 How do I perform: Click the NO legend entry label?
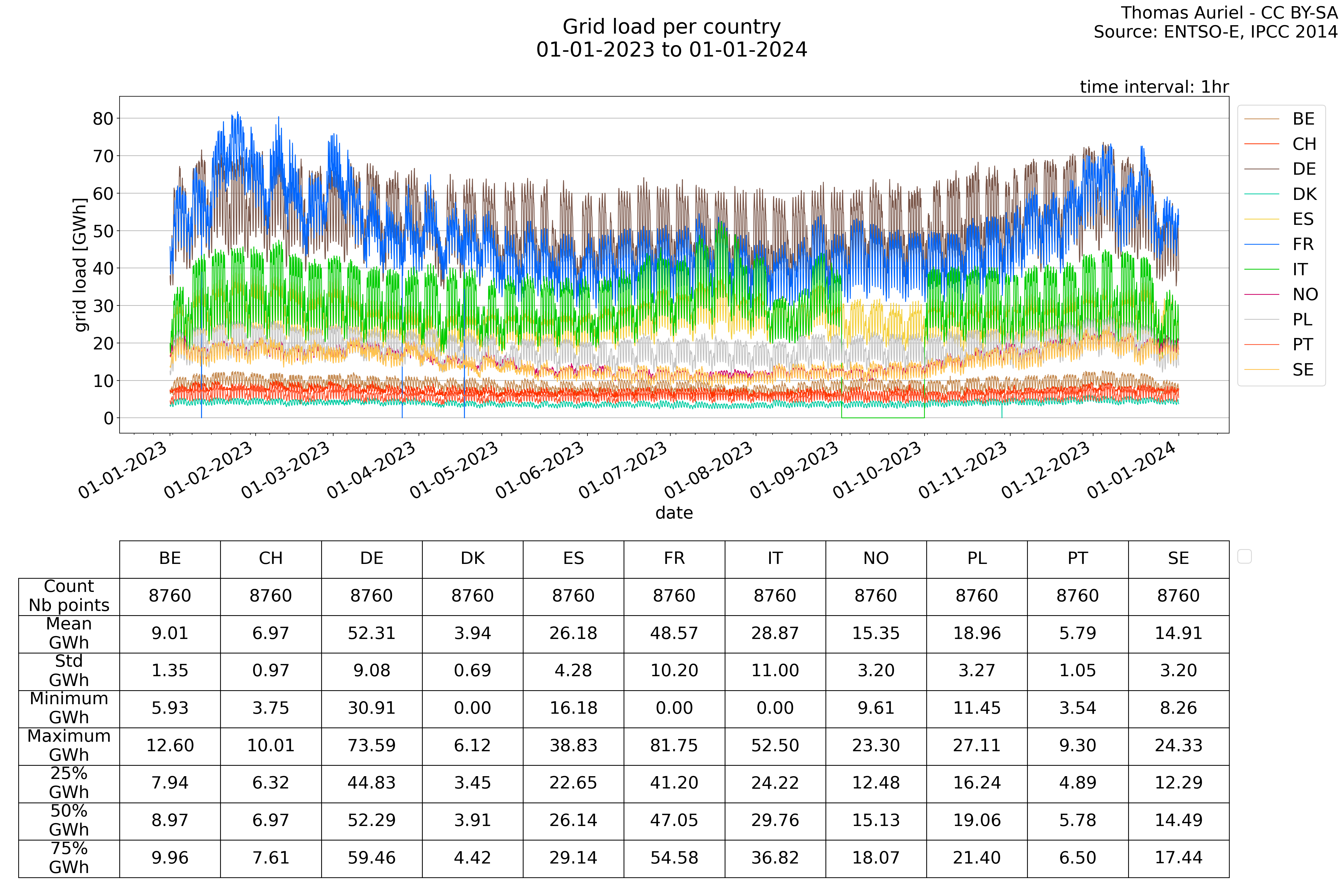1305,294
